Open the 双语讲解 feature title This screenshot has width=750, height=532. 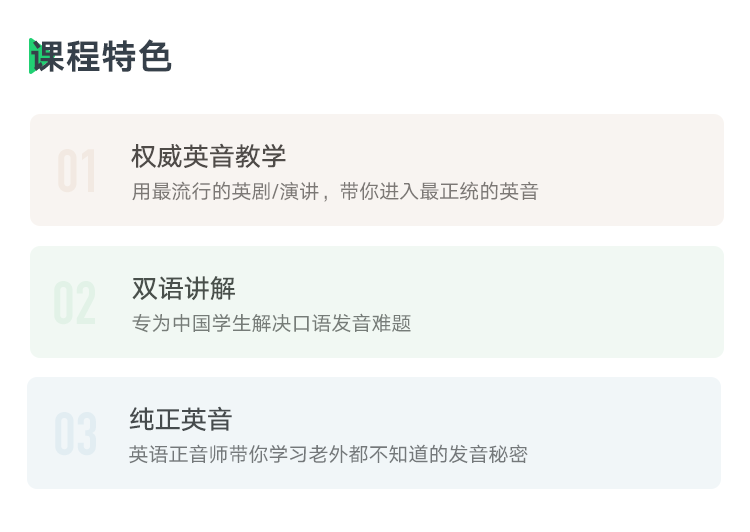click(x=184, y=288)
